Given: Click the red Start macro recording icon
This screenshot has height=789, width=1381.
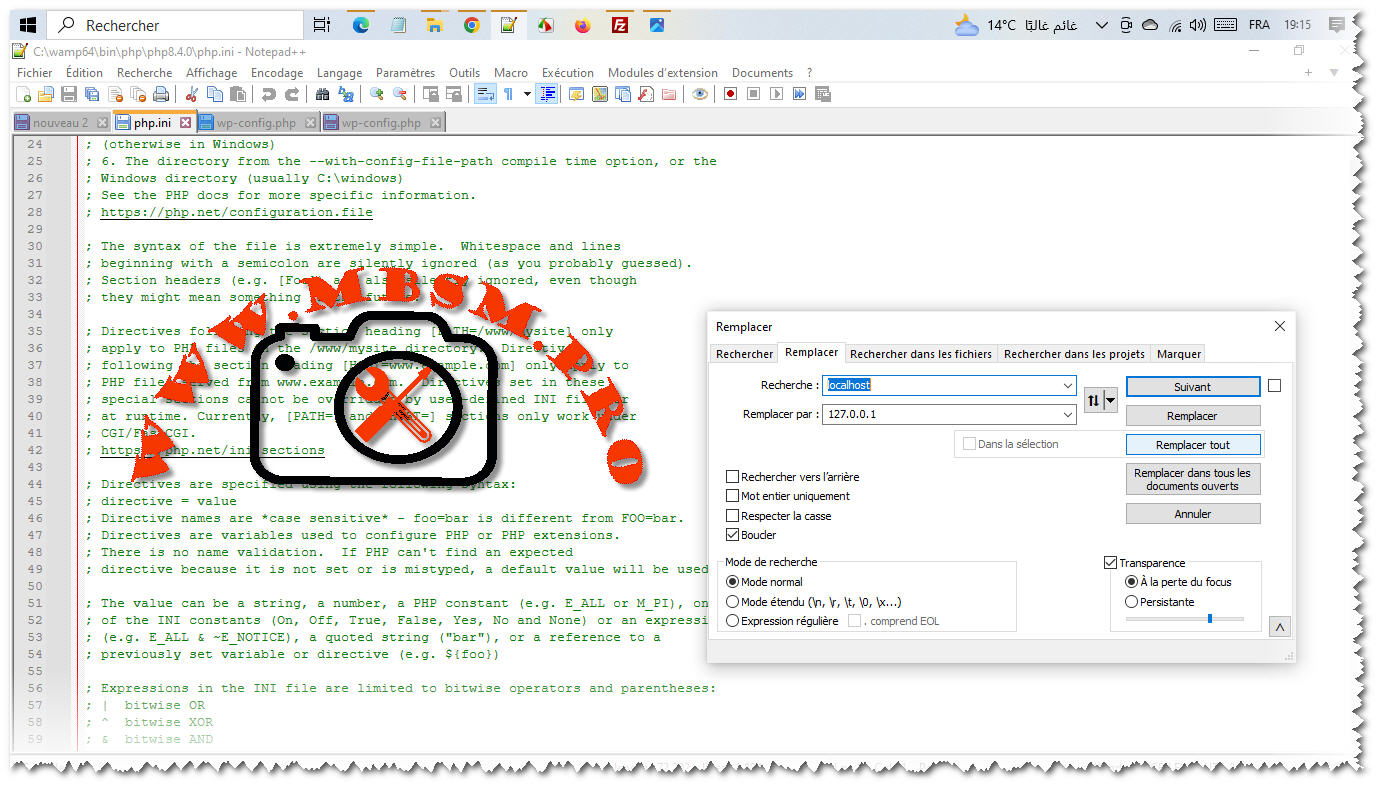Looking at the screenshot, I should tap(730, 94).
